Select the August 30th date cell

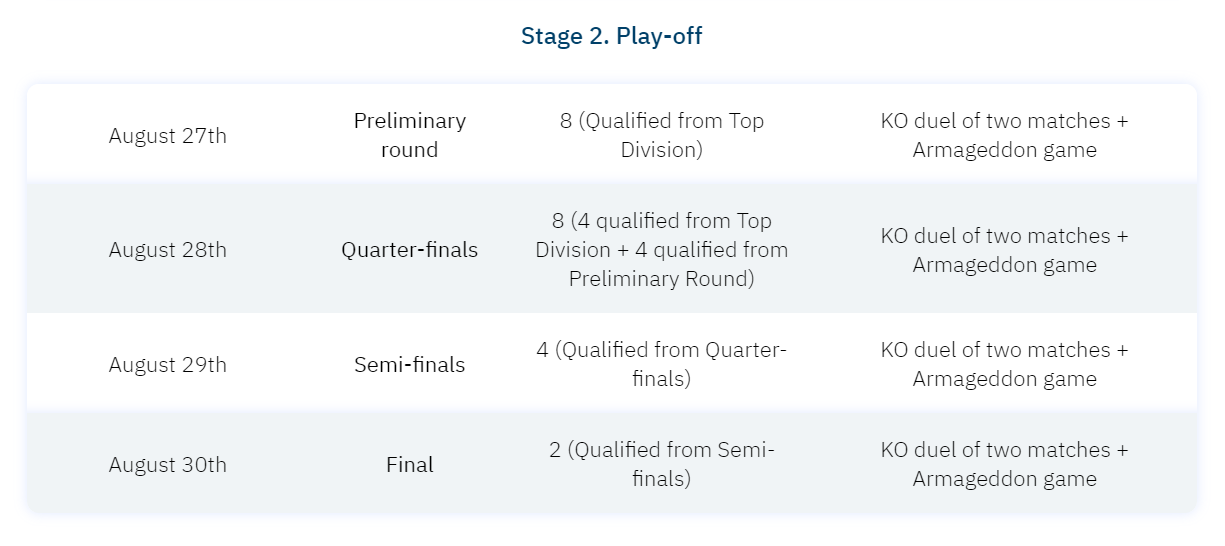[x=168, y=465]
